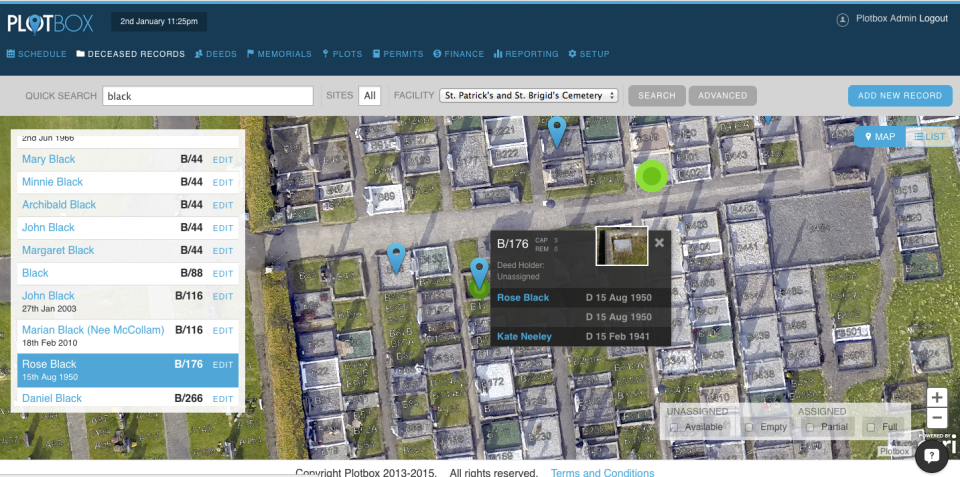Toggle the Full plots checkbox

[x=871, y=427]
